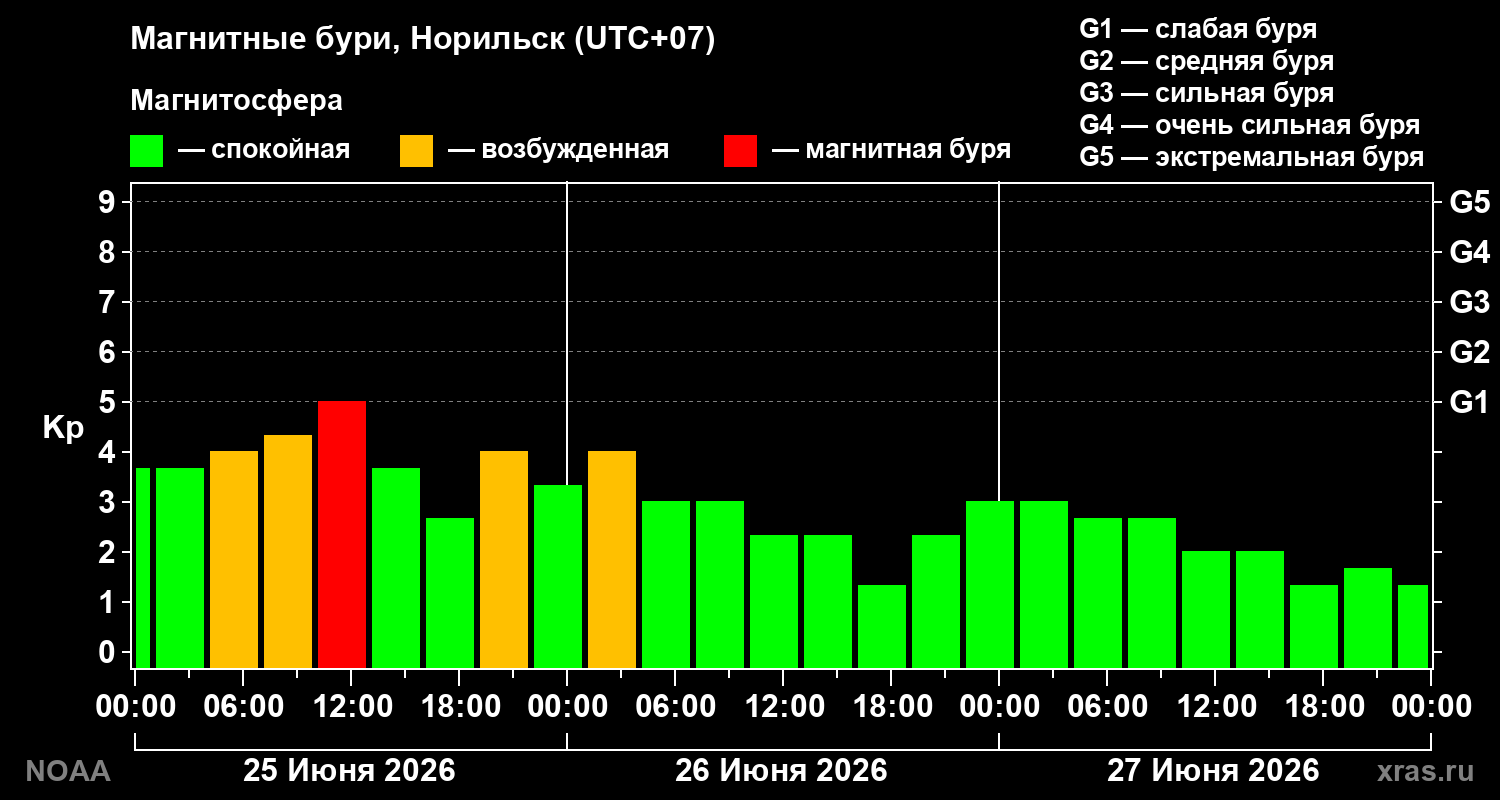Click the red 'магнитная буря' legend swatch
Viewport: 1500px width, 800px height.
coord(740,151)
